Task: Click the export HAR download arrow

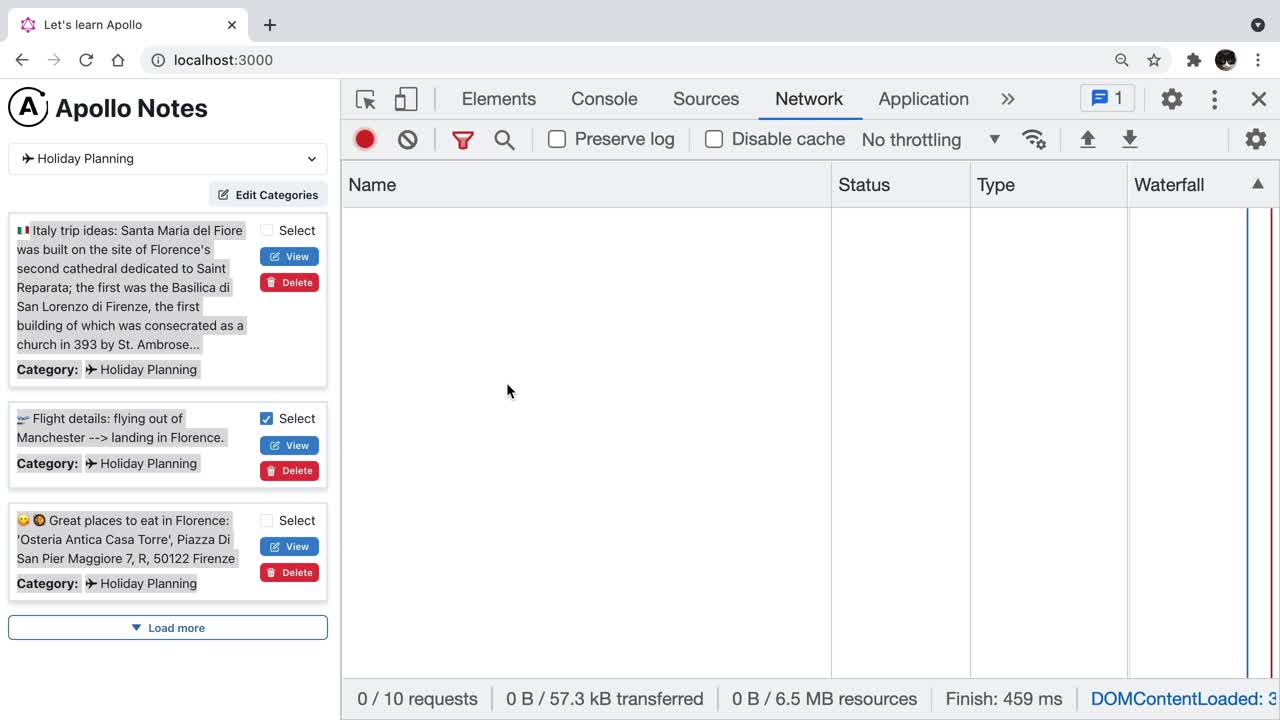Action: [1130, 139]
